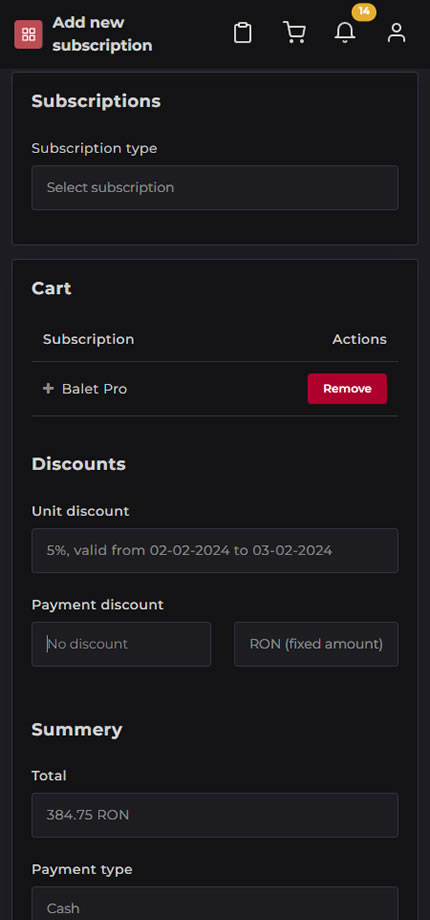Open the Select subscription dropdown
The image size is (430, 920).
pos(215,188)
